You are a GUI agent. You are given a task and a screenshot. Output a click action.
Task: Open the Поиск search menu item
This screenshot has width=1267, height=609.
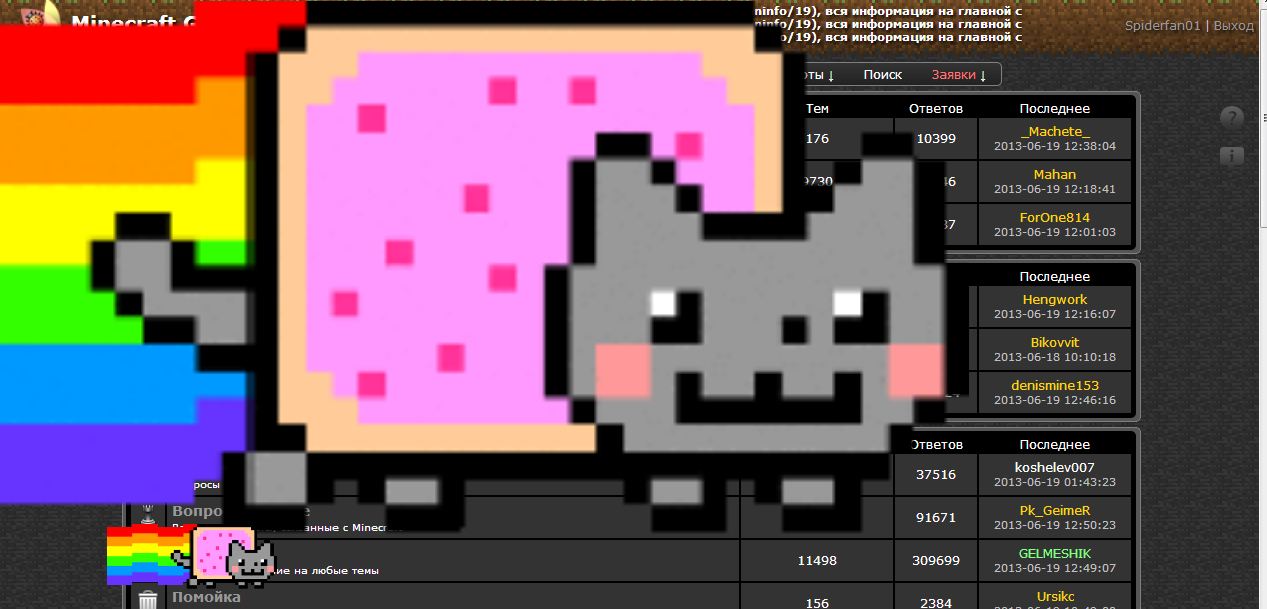point(883,75)
